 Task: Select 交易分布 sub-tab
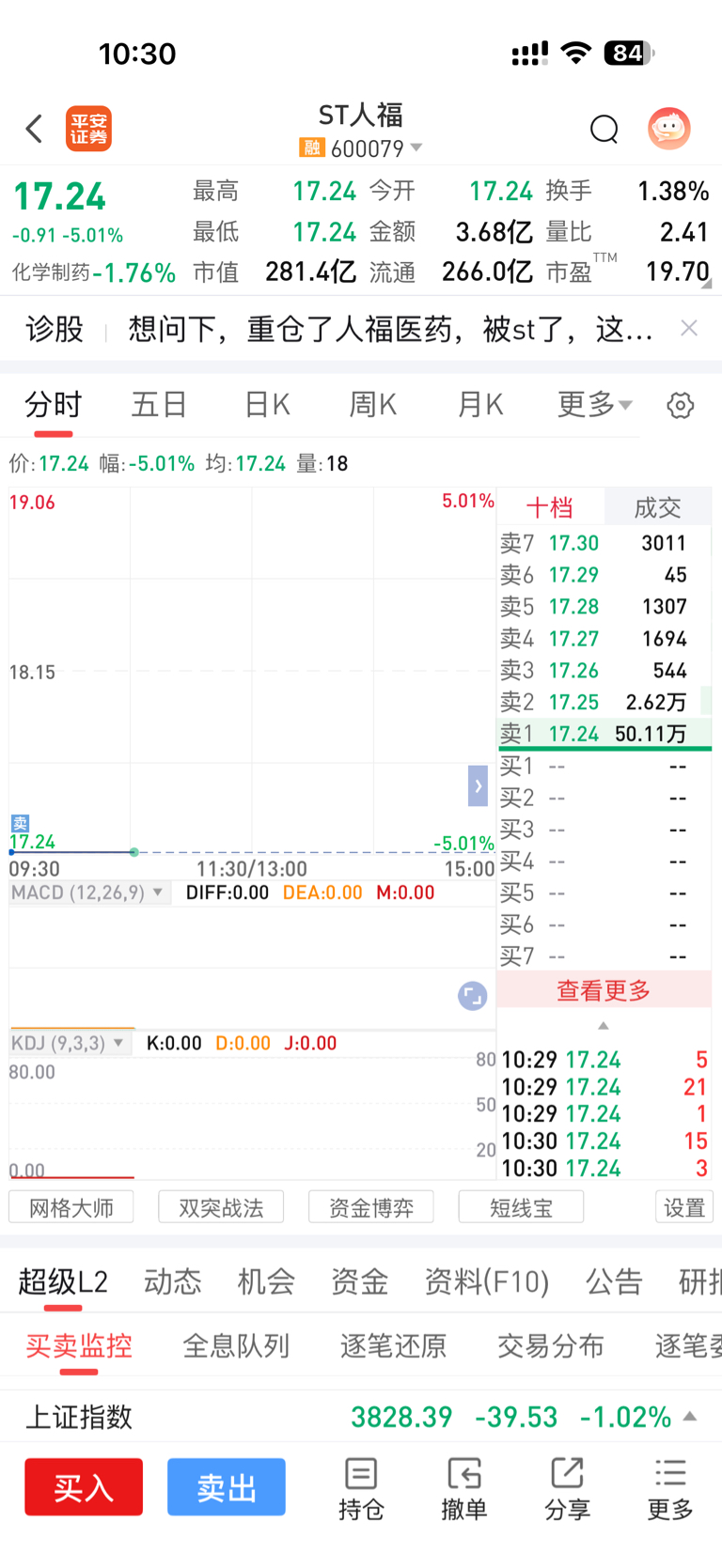click(551, 1345)
